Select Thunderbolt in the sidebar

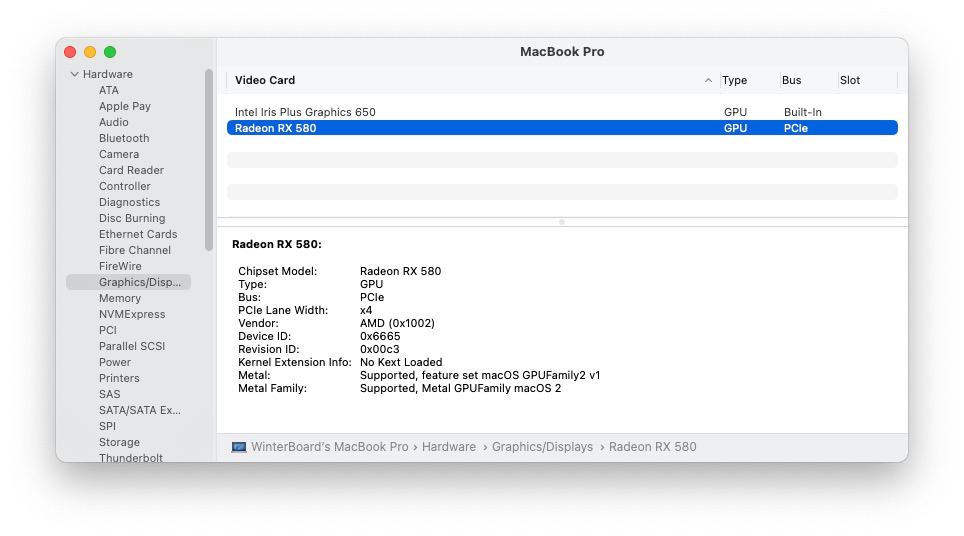click(131, 457)
